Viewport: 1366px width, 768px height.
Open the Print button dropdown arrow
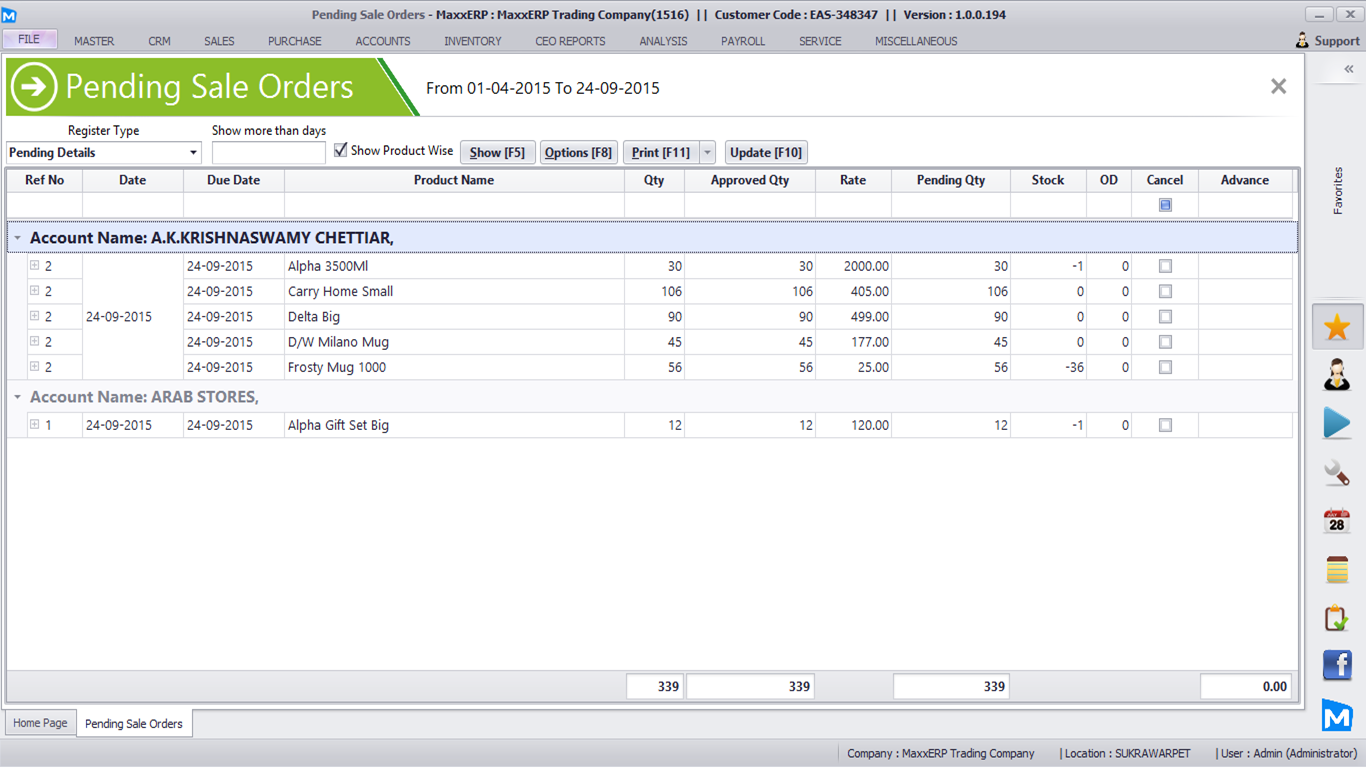point(707,152)
